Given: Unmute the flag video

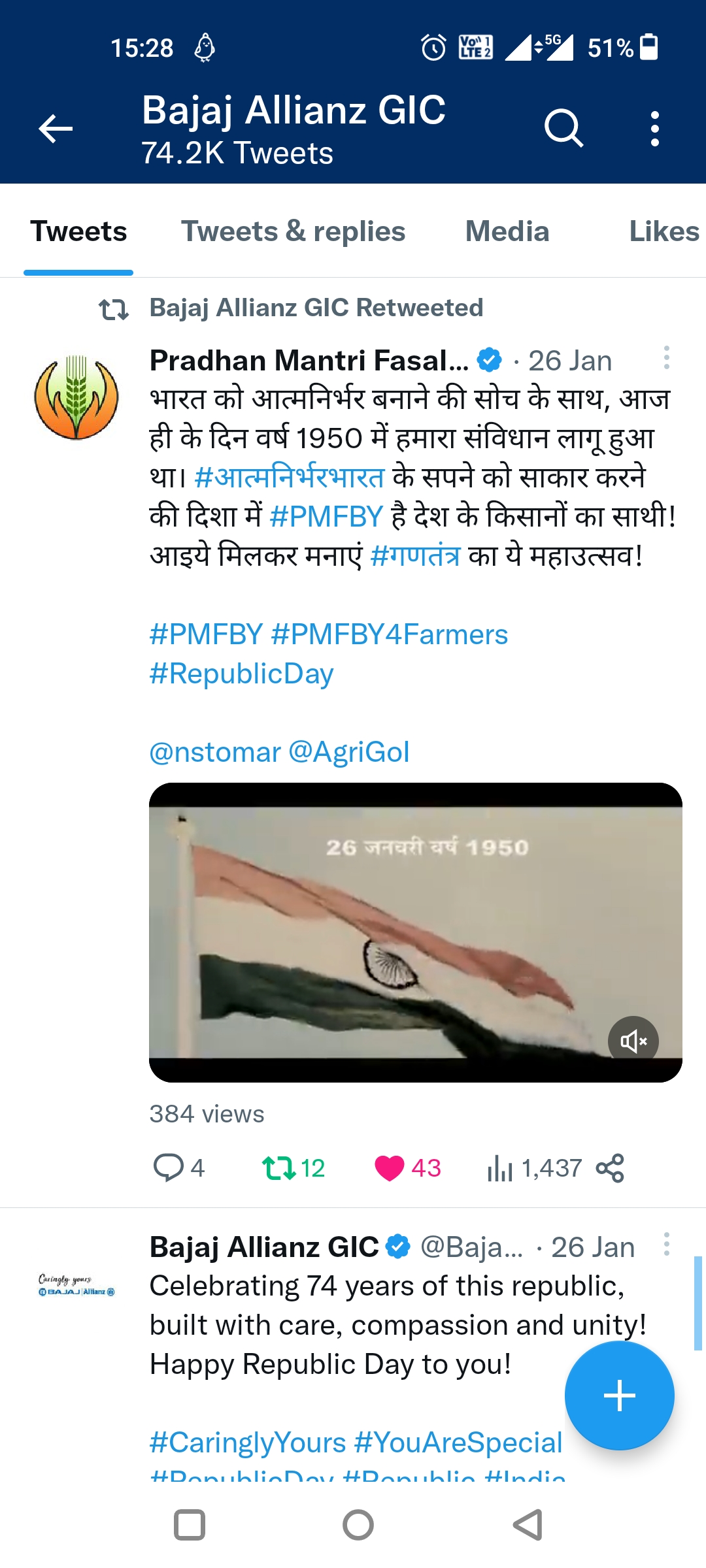Looking at the screenshot, I should 633,1041.
